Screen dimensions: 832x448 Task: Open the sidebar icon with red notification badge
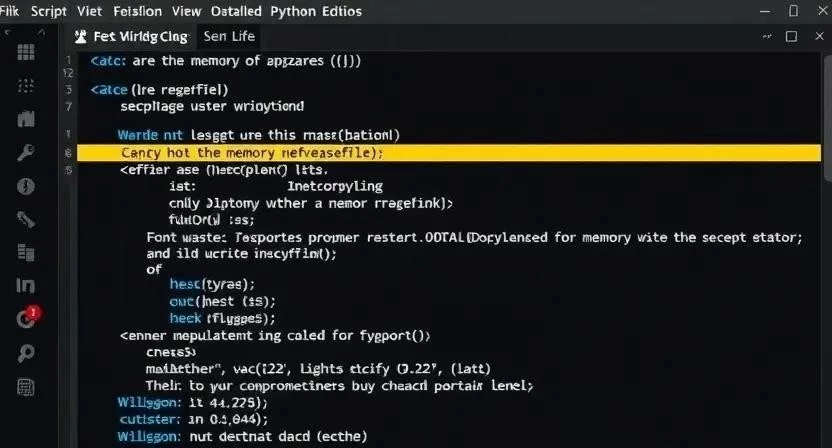27,318
